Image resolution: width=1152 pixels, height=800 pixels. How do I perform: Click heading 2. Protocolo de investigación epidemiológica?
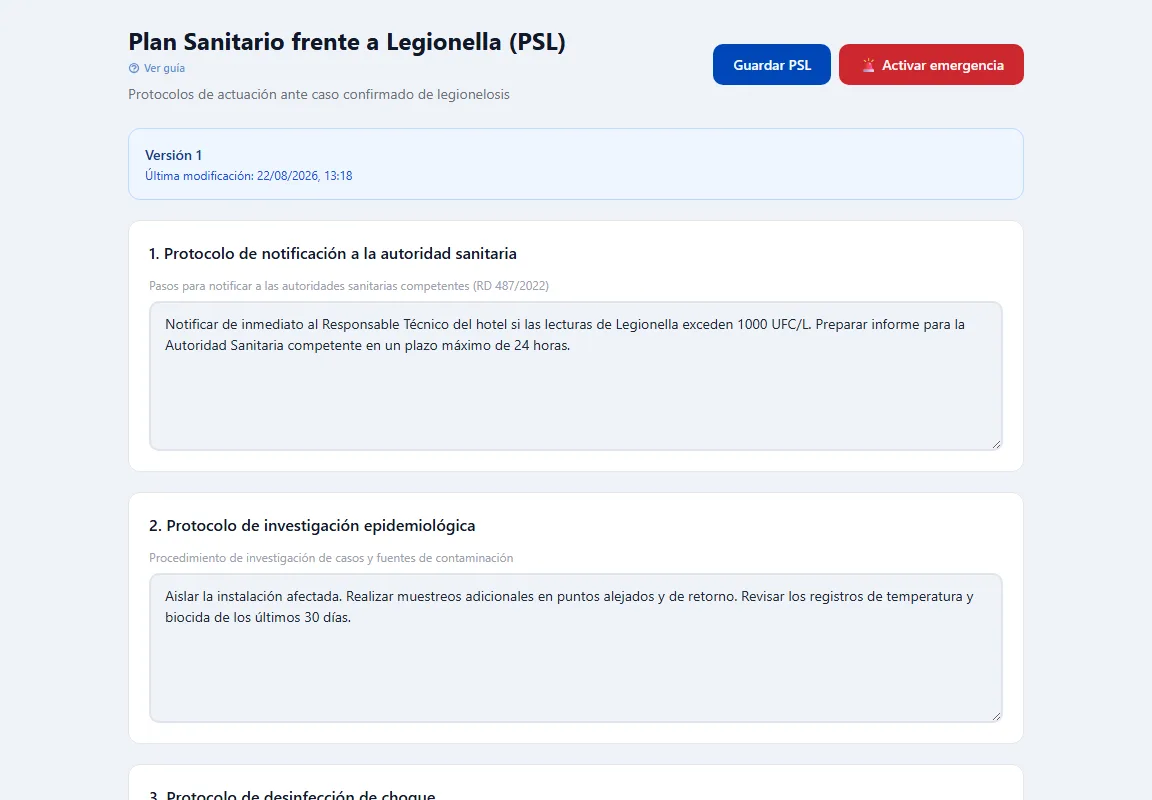click(x=312, y=525)
